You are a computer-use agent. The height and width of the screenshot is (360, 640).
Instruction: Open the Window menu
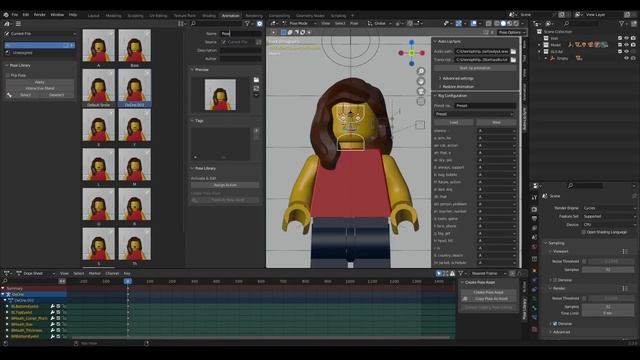57,15
